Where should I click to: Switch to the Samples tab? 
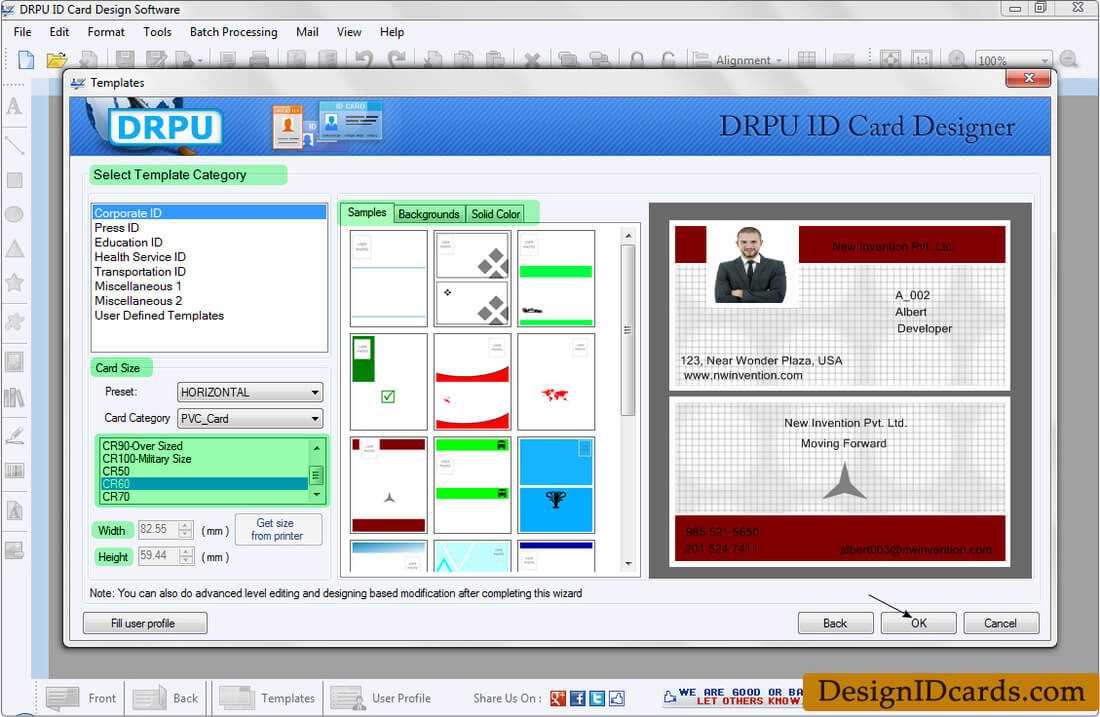(367, 213)
